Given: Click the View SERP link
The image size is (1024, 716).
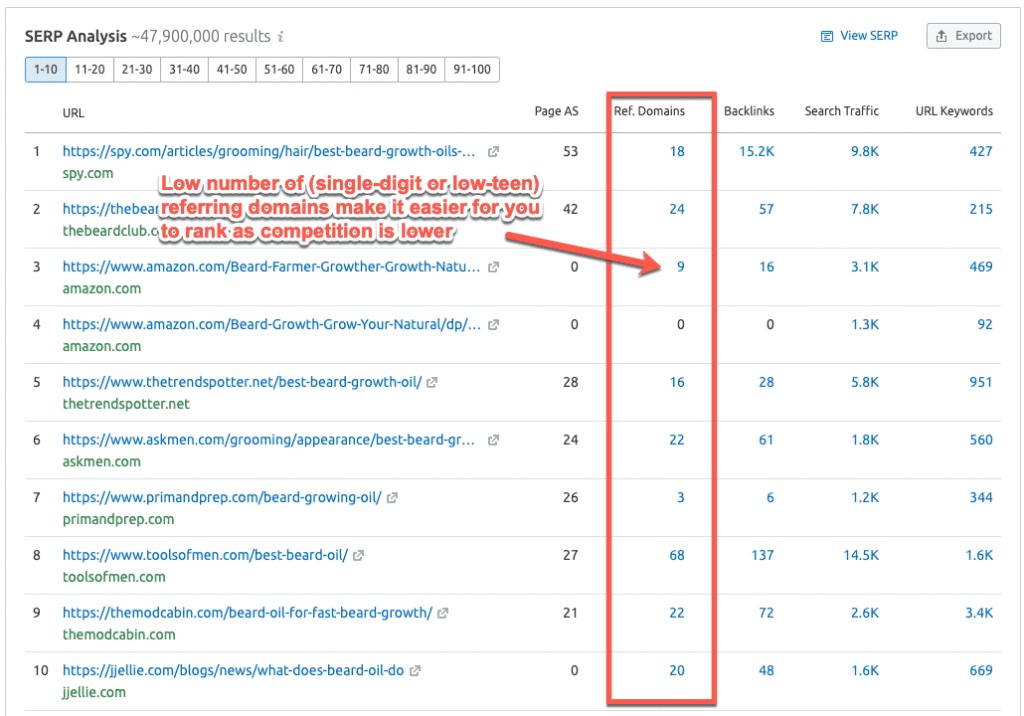Looking at the screenshot, I should point(859,36).
